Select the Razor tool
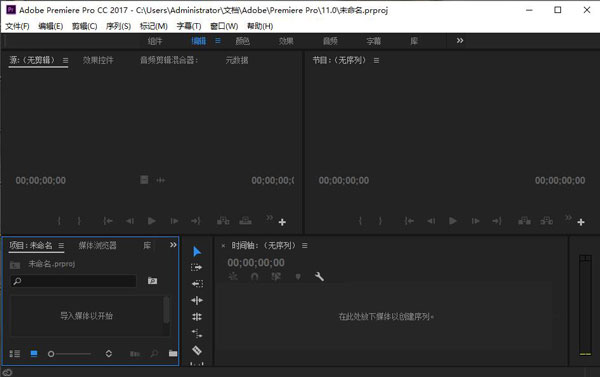Screen dimensions: 600x377 click(197, 350)
